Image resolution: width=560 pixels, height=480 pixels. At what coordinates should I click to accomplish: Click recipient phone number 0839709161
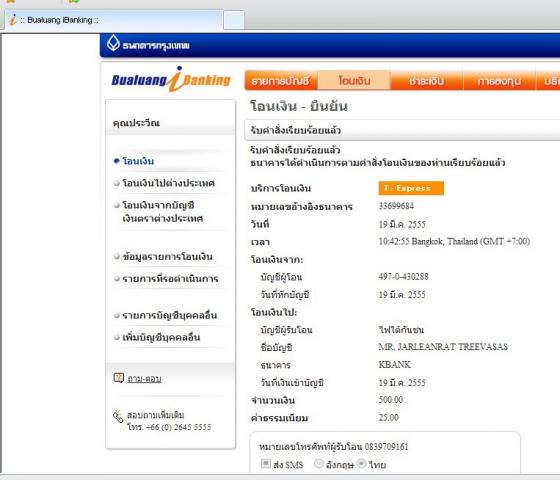pos(386,446)
